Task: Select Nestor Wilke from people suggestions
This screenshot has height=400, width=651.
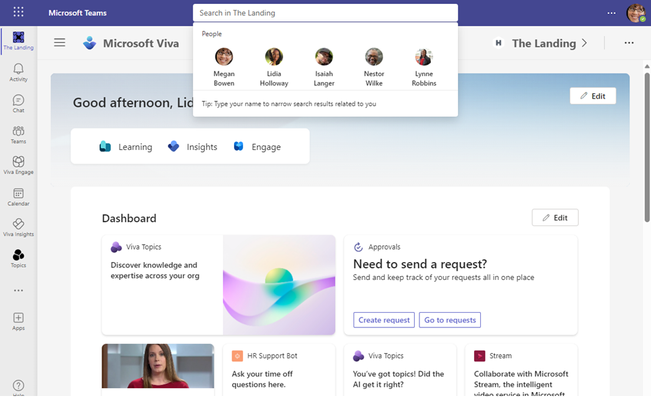Action: click(374, 67)
